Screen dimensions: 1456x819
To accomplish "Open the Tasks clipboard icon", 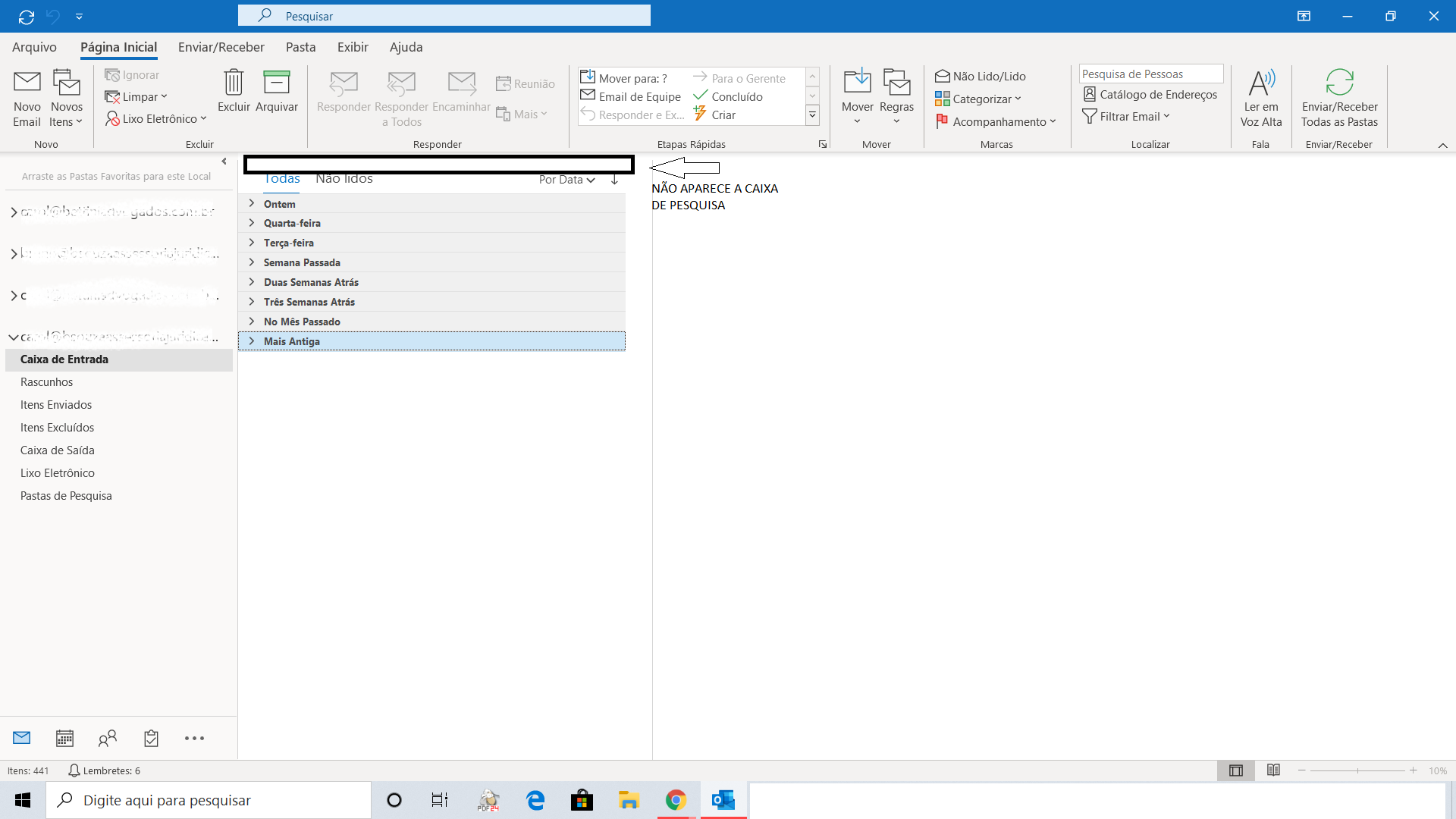I will (x=151, y=738).
